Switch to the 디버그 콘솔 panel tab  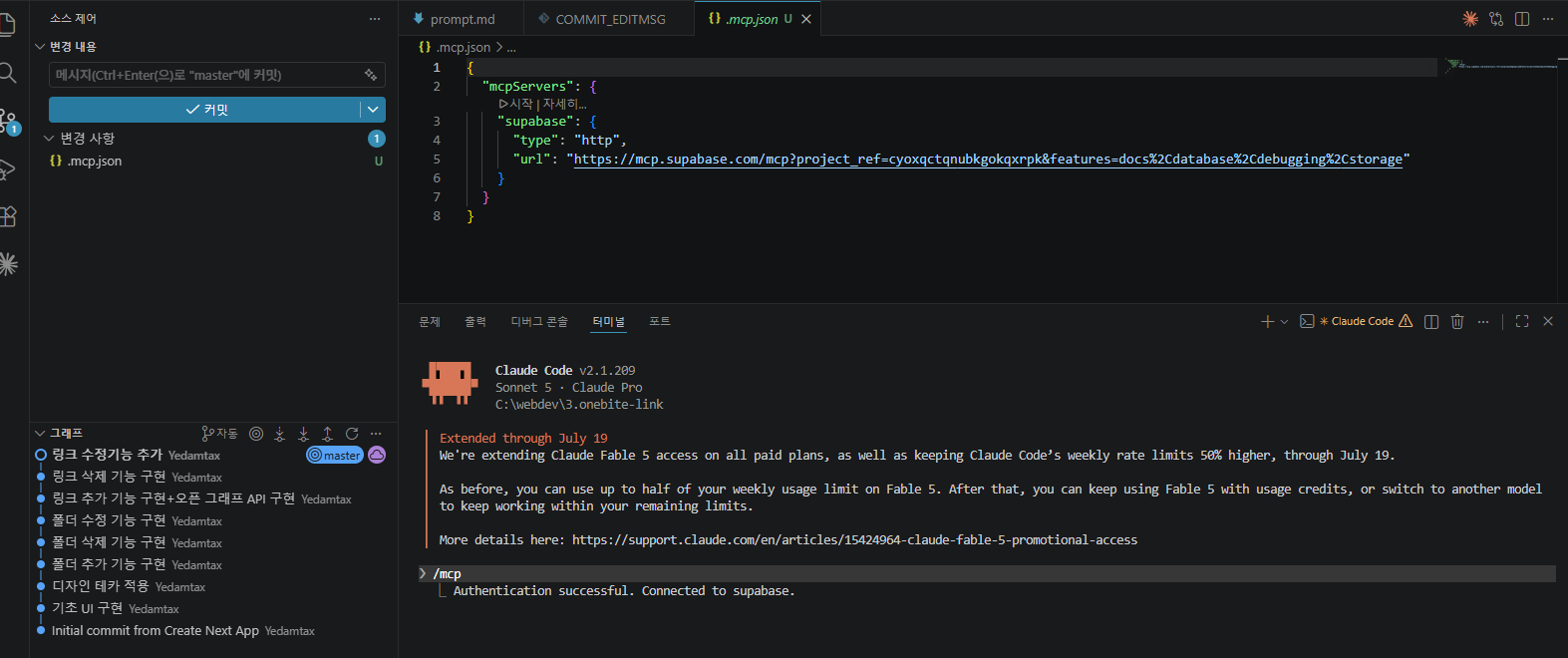pyautogui.click(x=539, y=321)
